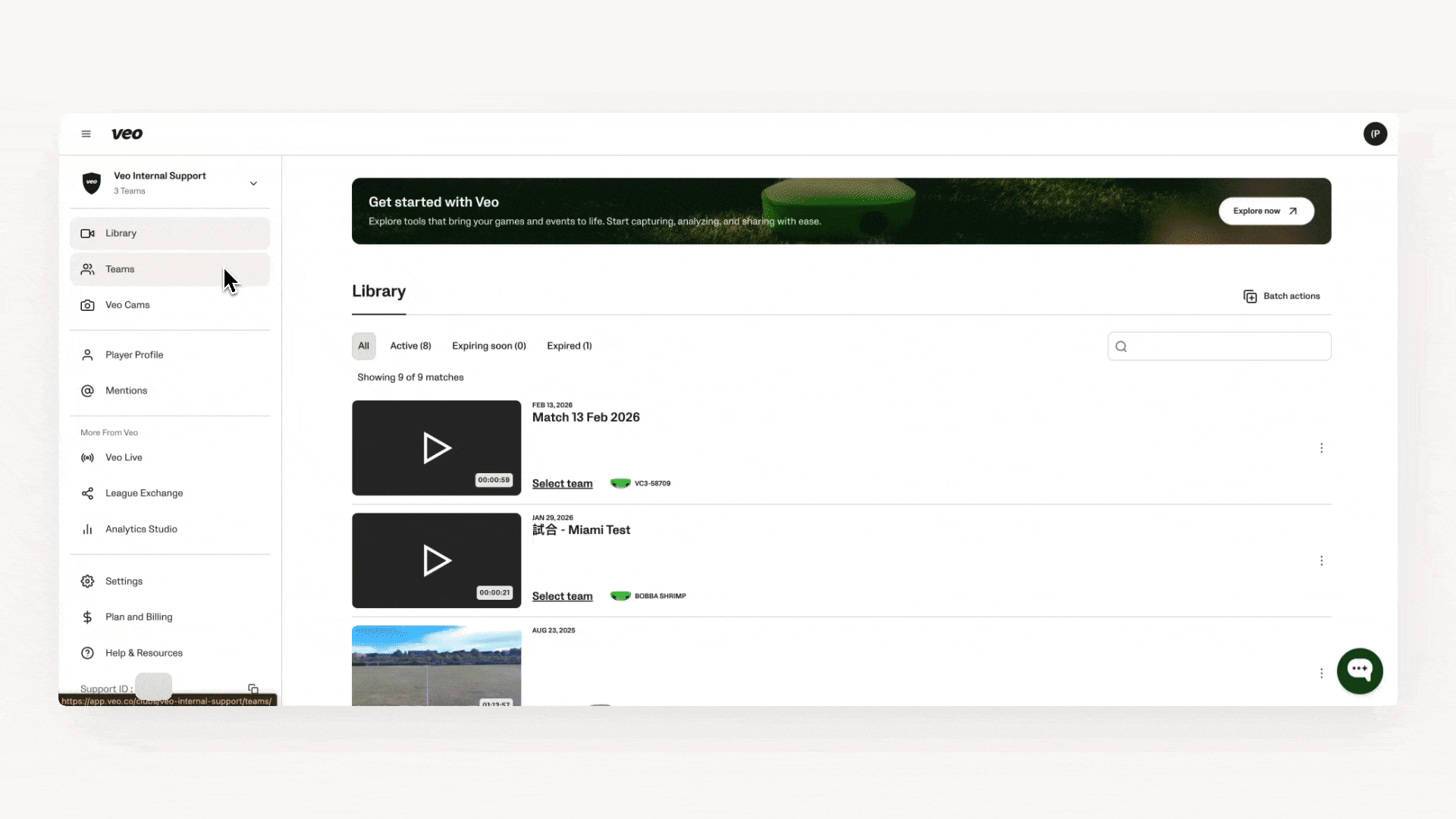Click the Library heading tab
Viewport: 1456px width, 819px height.
(x=378, y=292)
